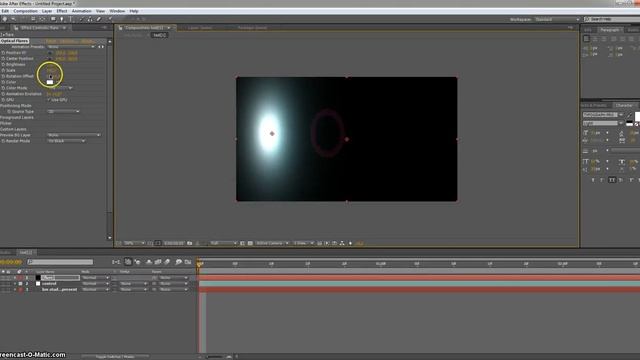
Task: Open Active Camera view dropdown
Action: 272,243
